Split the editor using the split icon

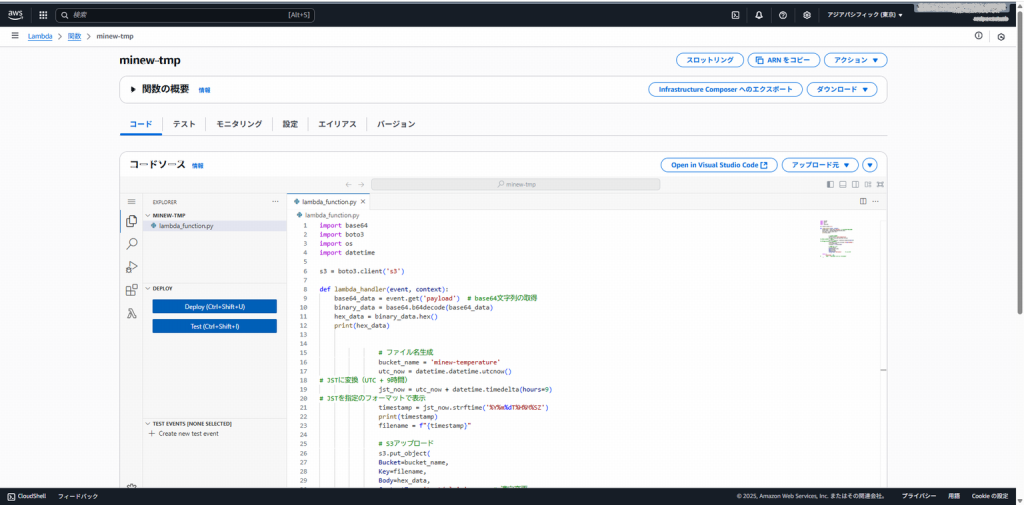tap(863, 201)
